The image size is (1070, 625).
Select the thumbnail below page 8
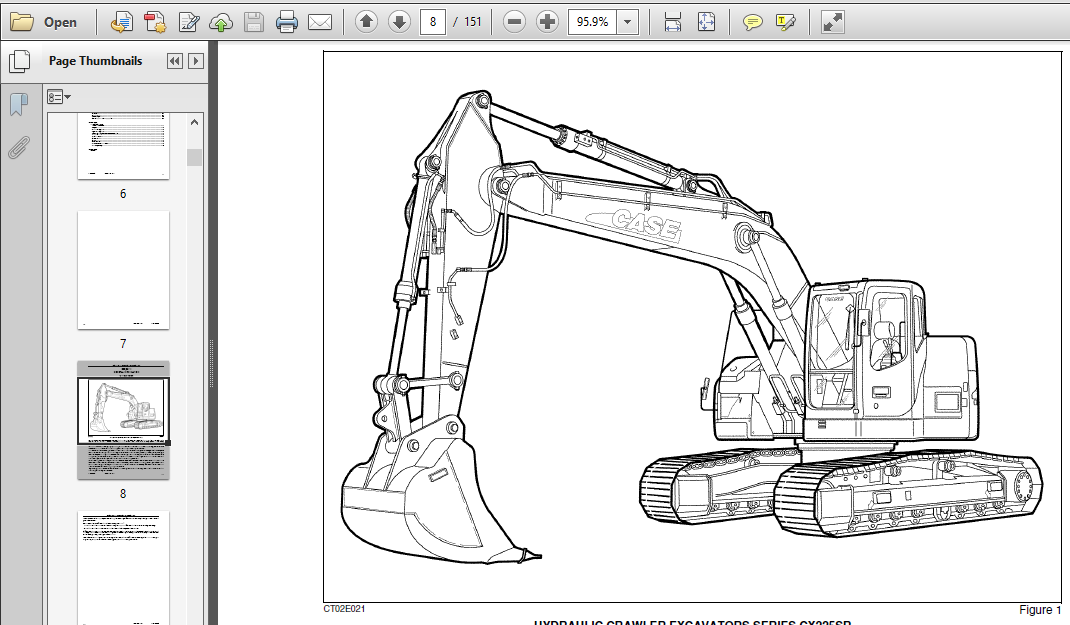[x=123, y=568]
